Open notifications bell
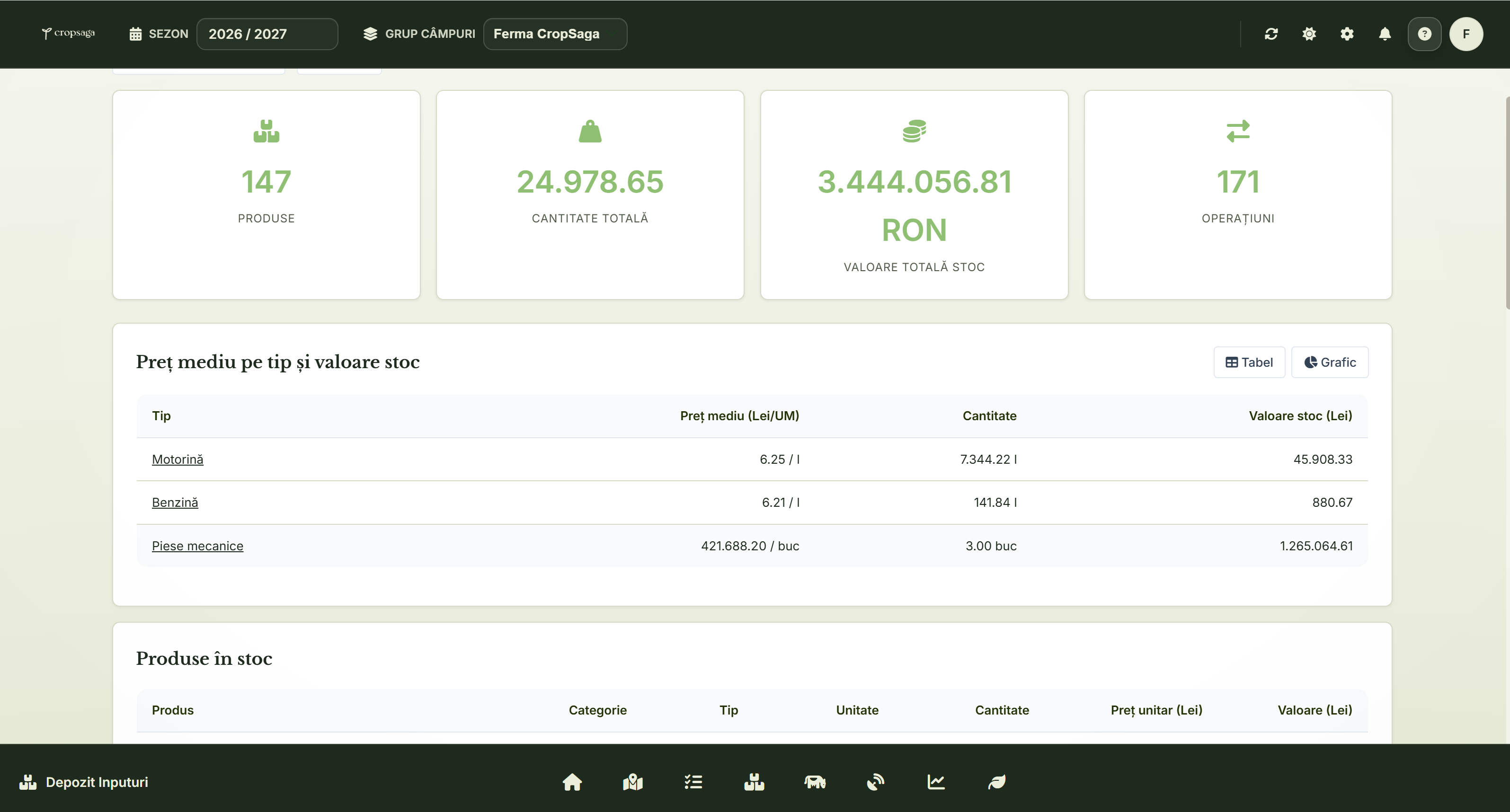The height and width of the screenshot is (812, 1510). pos(1385,34)
